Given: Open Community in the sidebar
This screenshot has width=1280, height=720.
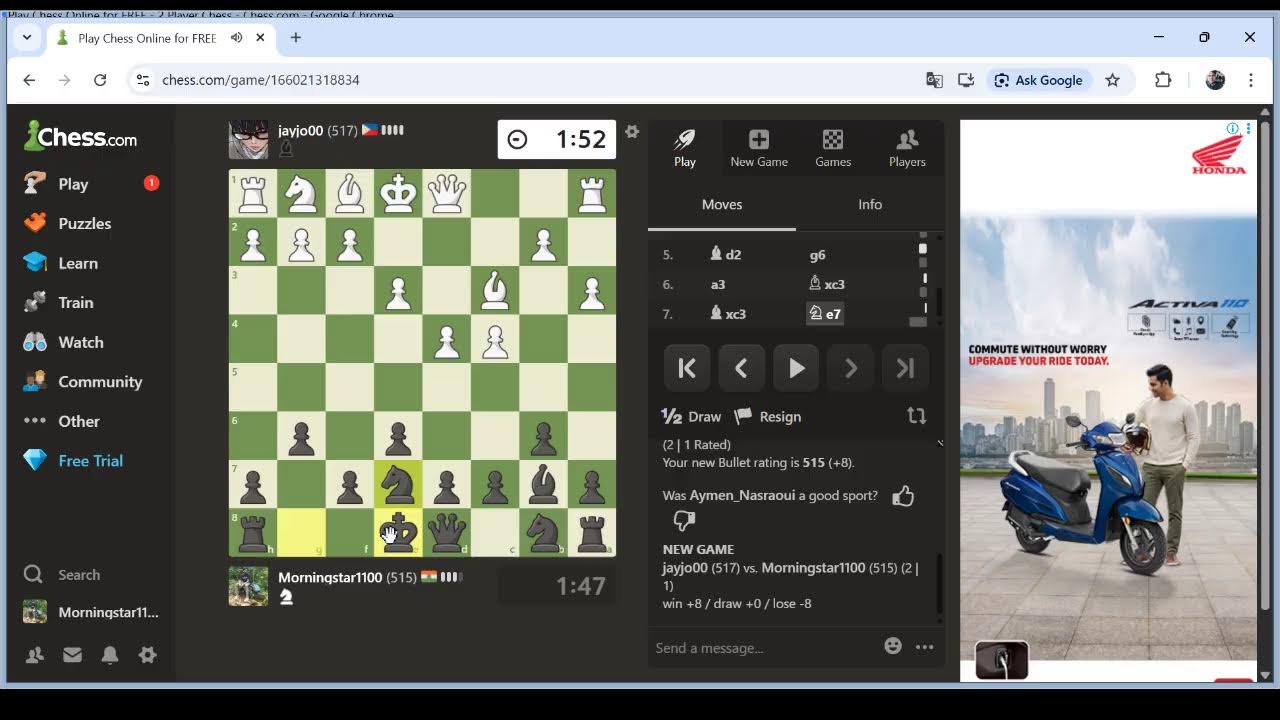Looking at the screenshot, I should [100, 381].
